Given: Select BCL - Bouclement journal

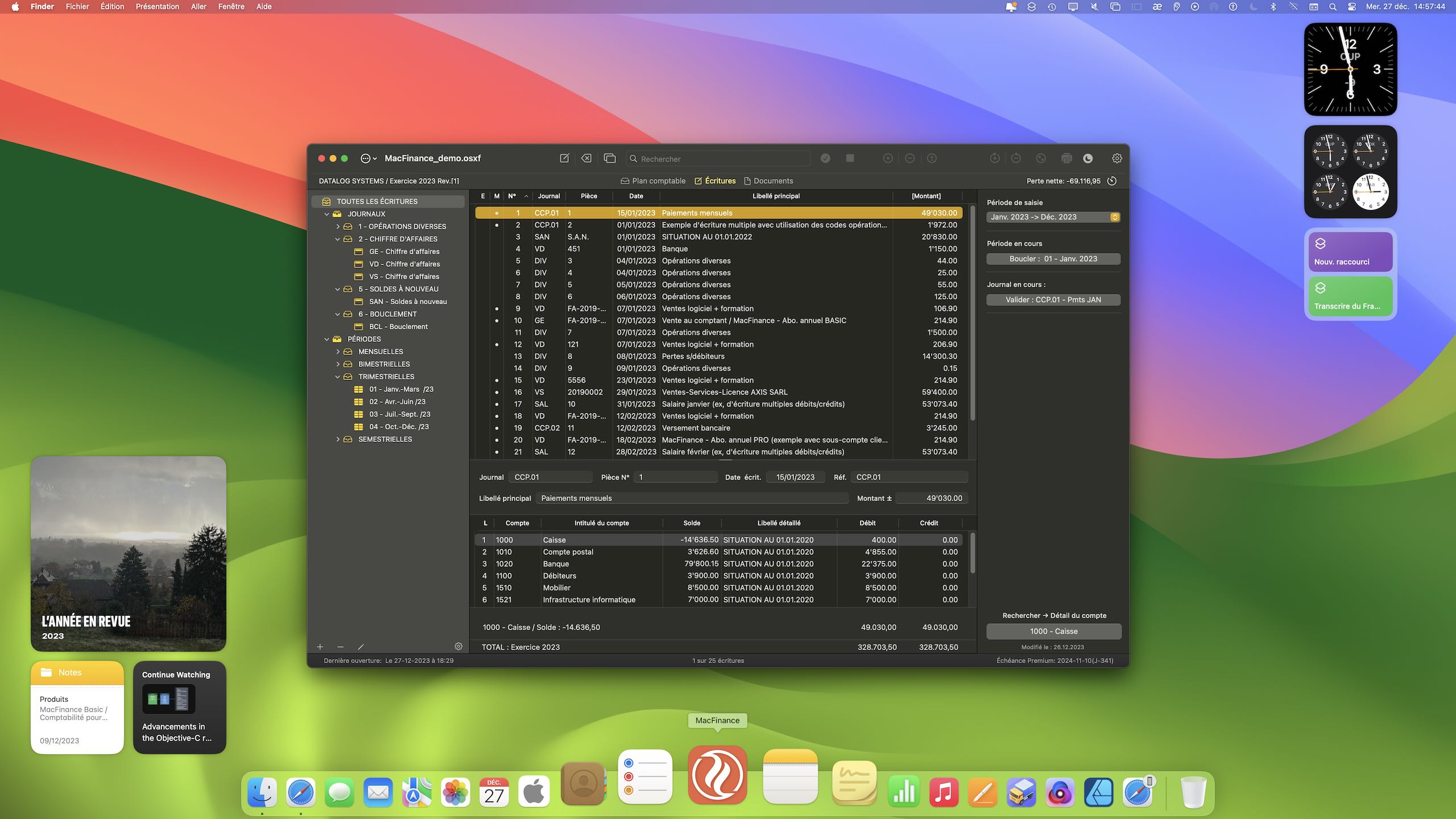Looking at the screenshot, I should pyautogui.click(x=398, y=326).
